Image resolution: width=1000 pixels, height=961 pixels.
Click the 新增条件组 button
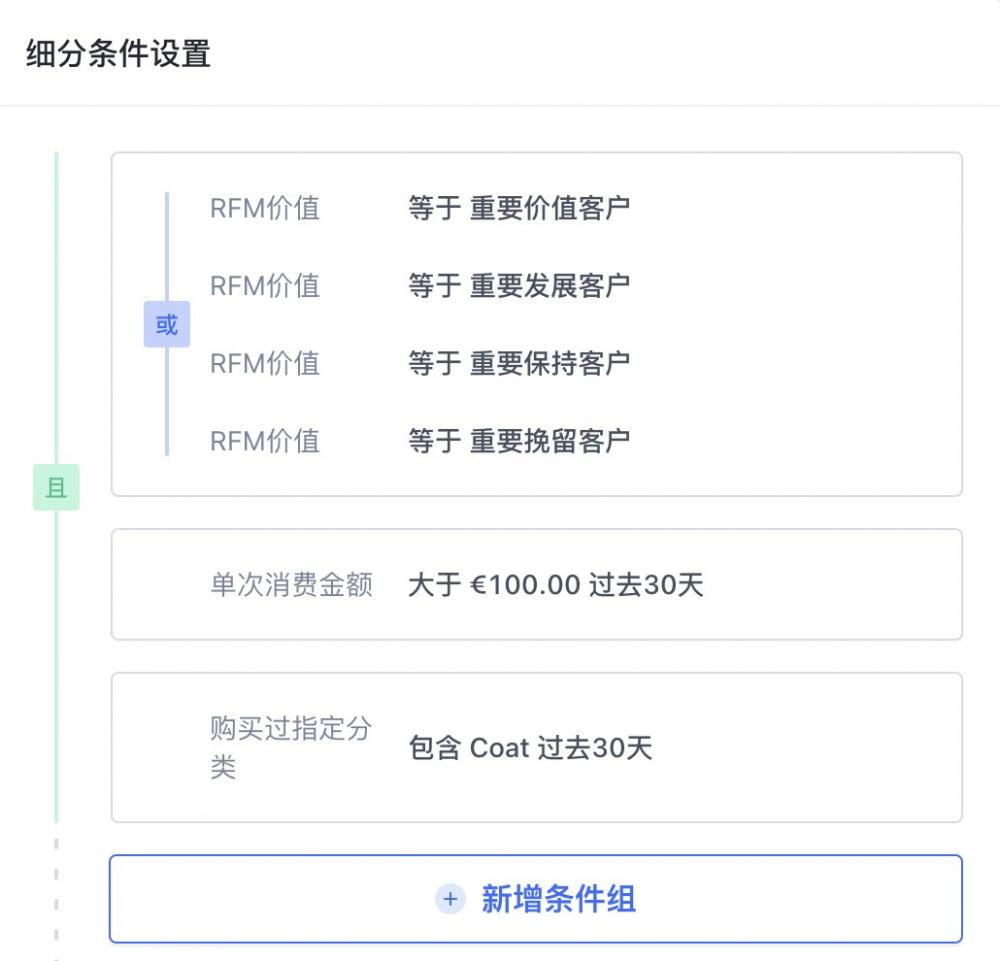[x=537, y=898]
